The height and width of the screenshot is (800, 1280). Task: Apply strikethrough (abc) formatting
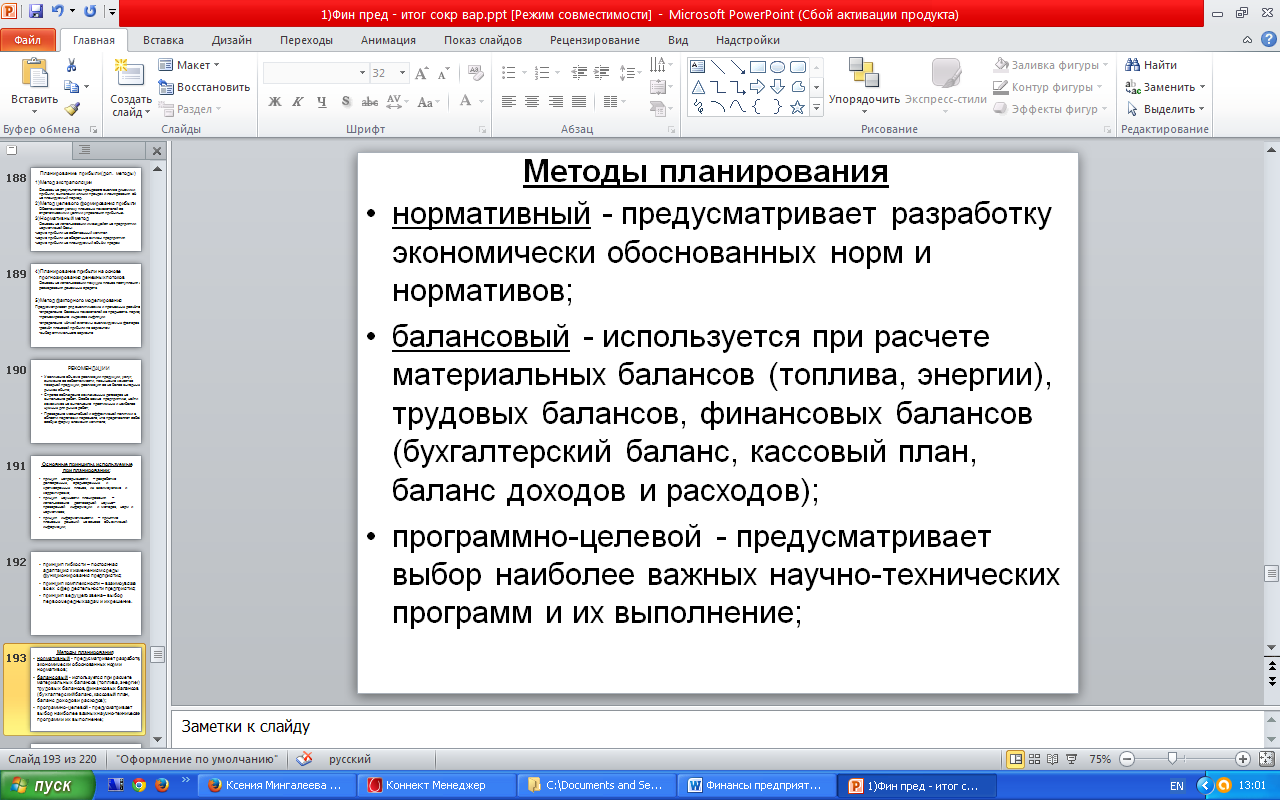[369, 102]
